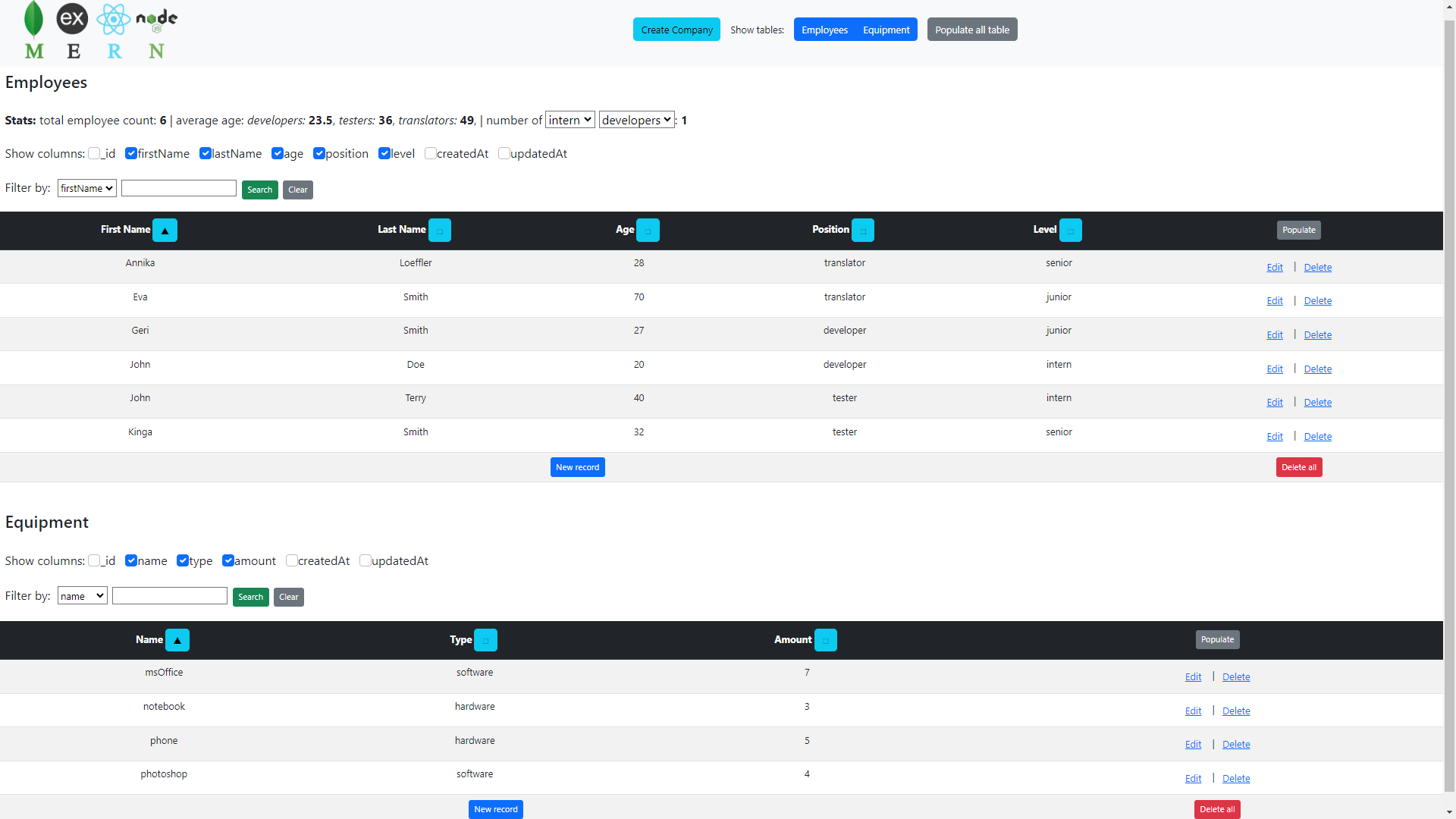Sort employees by Last Name column
Viewport: 1456px width, 819px height.
click(440, 230)
